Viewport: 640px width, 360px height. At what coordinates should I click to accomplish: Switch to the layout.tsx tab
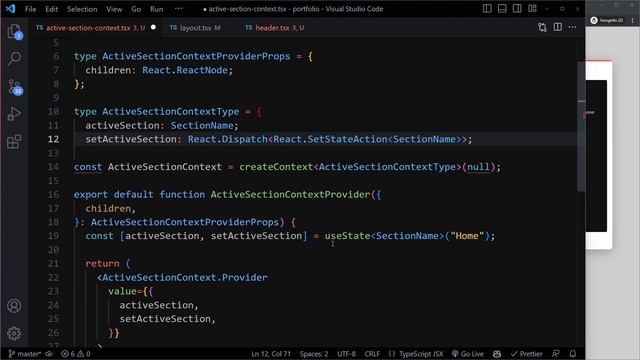196,28
